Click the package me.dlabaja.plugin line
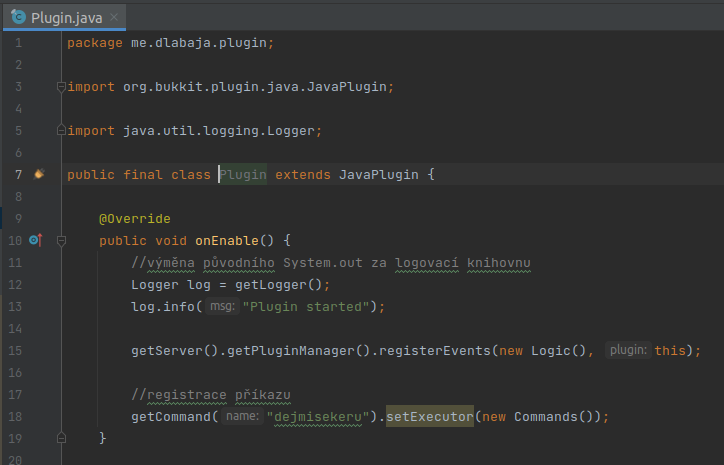 (170, 43)
